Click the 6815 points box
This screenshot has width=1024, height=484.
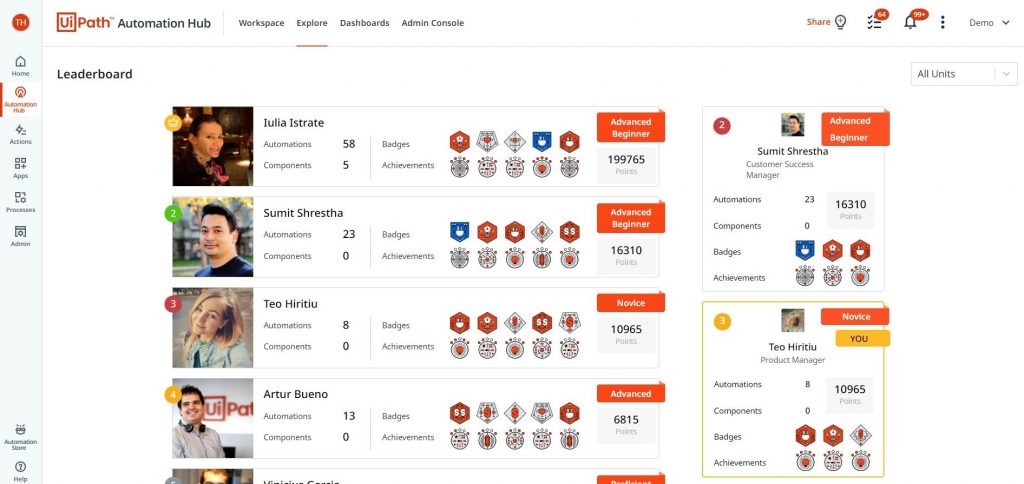626,425
